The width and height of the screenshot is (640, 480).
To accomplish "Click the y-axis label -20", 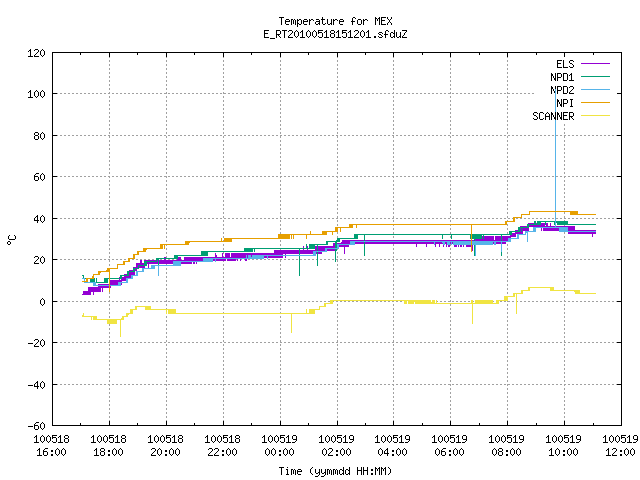I will pos(36,343).
